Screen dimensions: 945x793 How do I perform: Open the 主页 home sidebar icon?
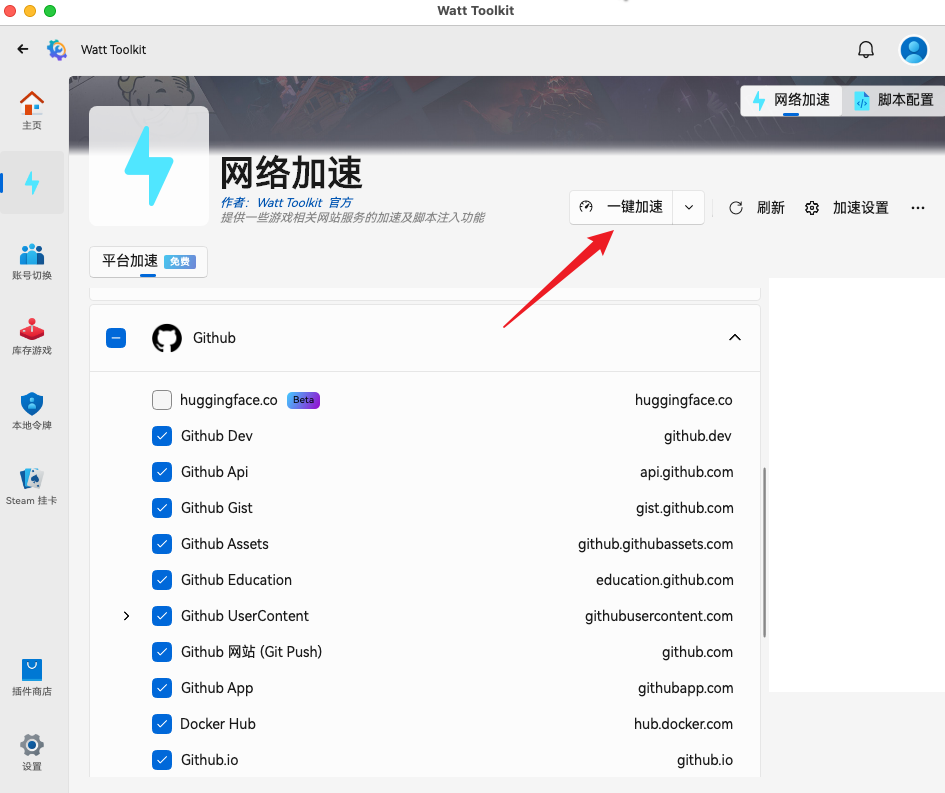pyautogui.click(x=32, y=110)
